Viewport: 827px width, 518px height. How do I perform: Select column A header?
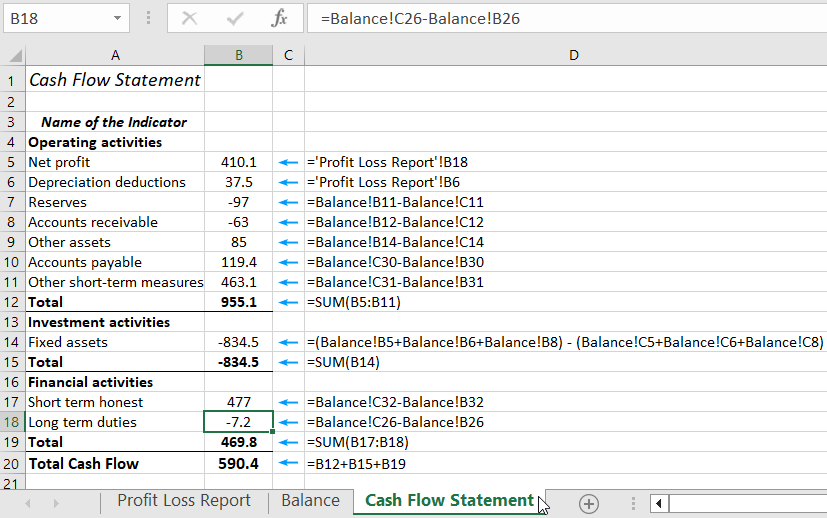point(115,55)
